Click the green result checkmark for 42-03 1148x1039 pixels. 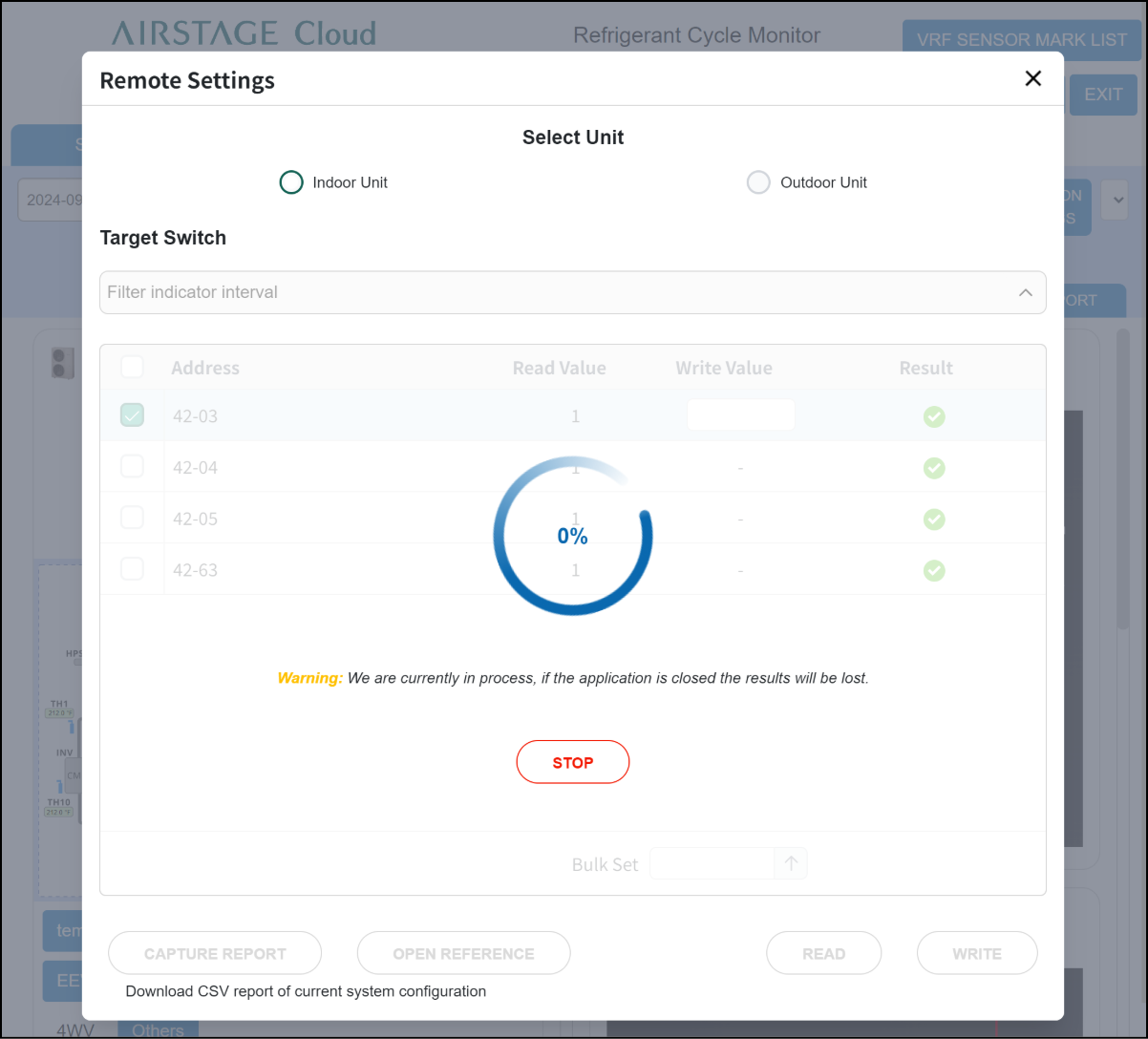[x=934, y=416]
